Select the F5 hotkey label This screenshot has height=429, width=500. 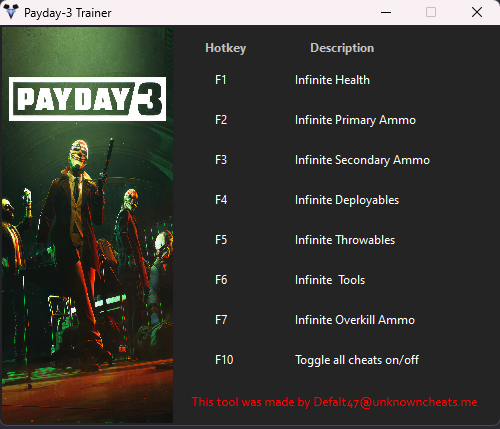point(221,240)
